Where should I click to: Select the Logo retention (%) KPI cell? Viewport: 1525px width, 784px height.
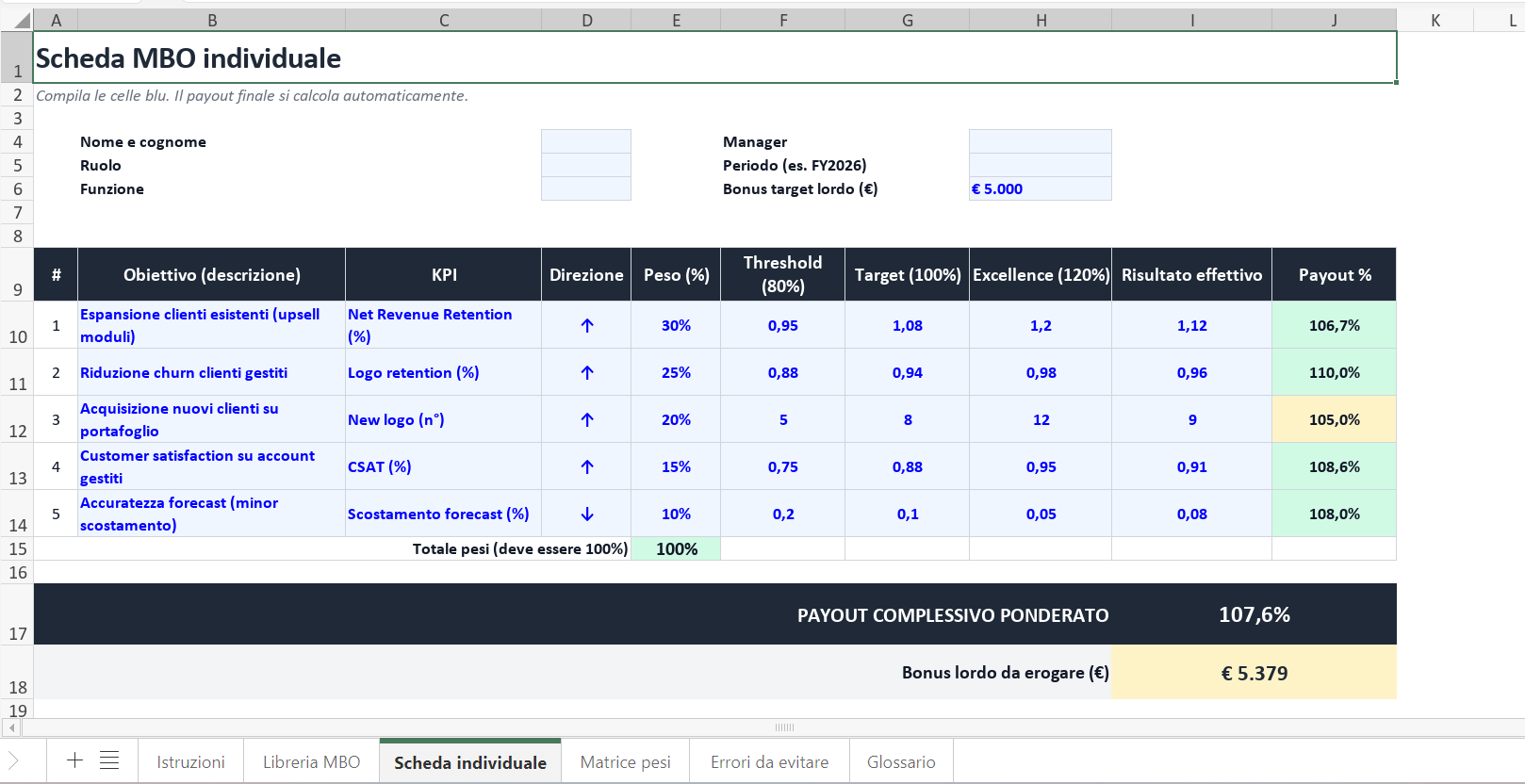(443, 372)
